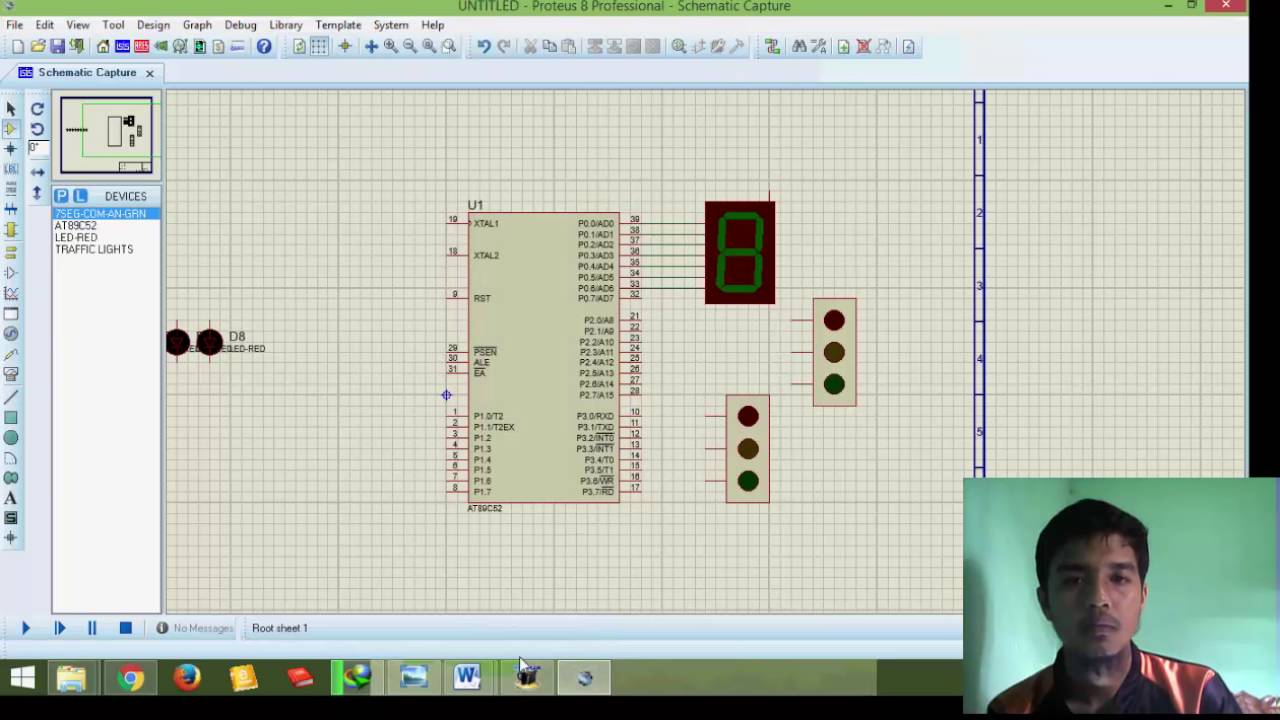Viewport: 1280px width, 720px height.
Task: Click the rotation angle input field
Action: [37, 148]
